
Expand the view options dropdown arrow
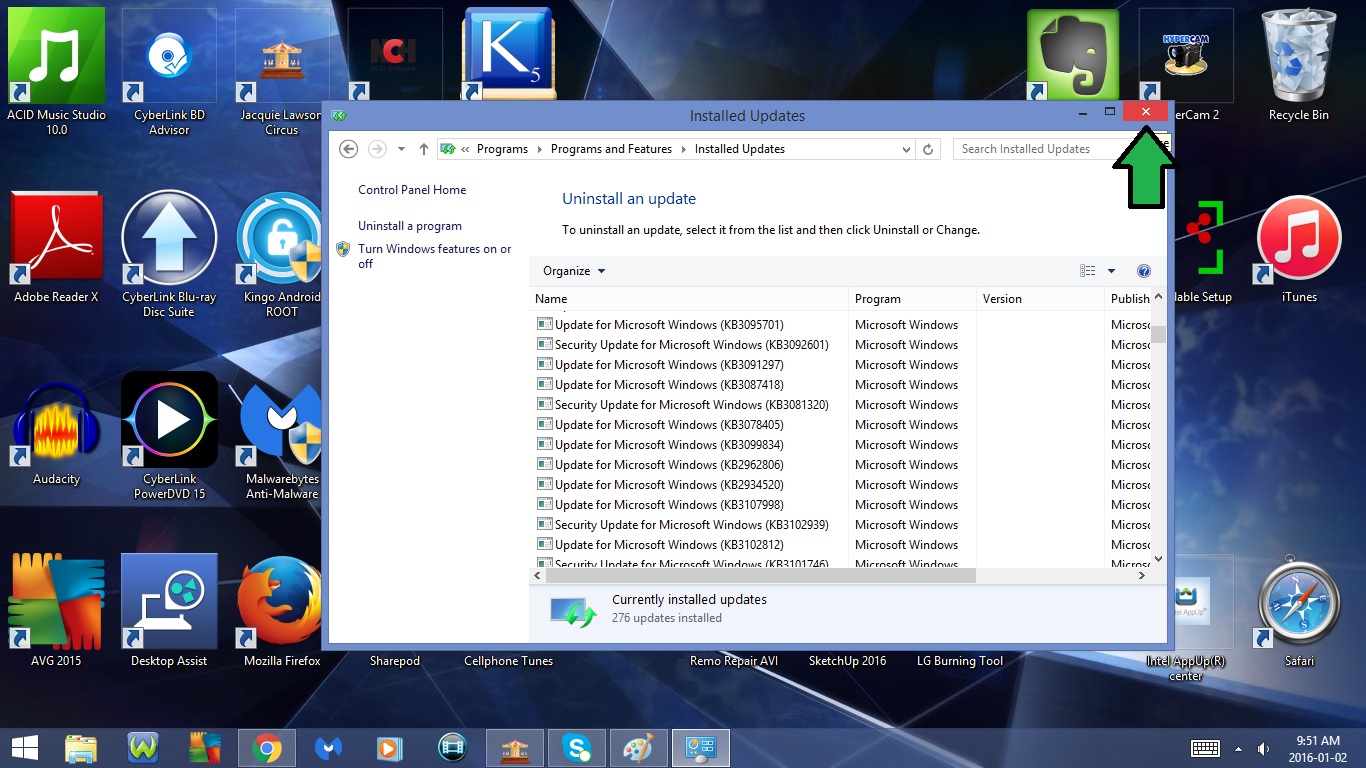point(1111,271)
